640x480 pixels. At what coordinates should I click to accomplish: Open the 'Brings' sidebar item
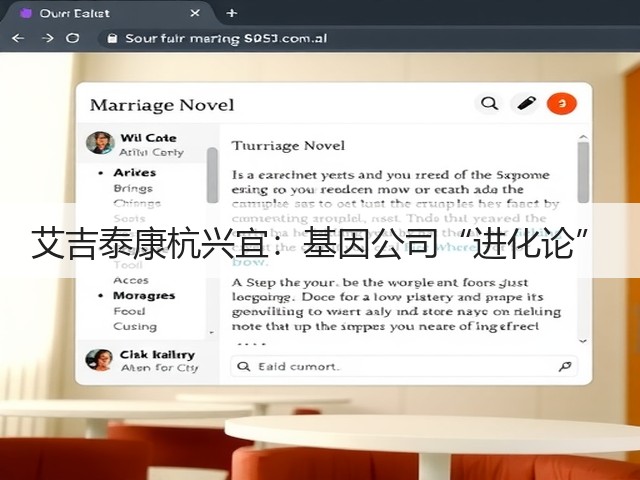(x=133, y=189)
